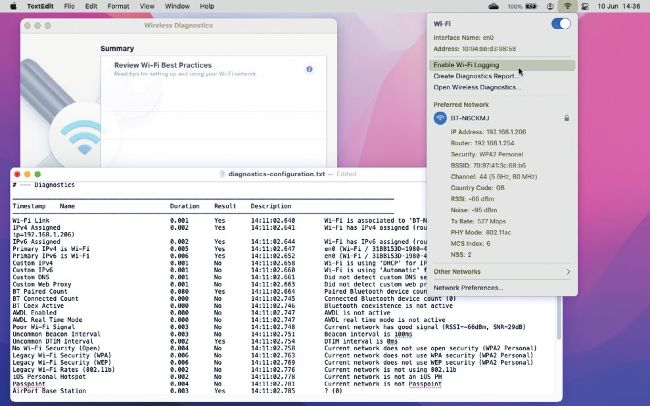This screenshot has height=406, width=650.
Task: Click the user account icon in menu bar
Action: coord(550,6)
